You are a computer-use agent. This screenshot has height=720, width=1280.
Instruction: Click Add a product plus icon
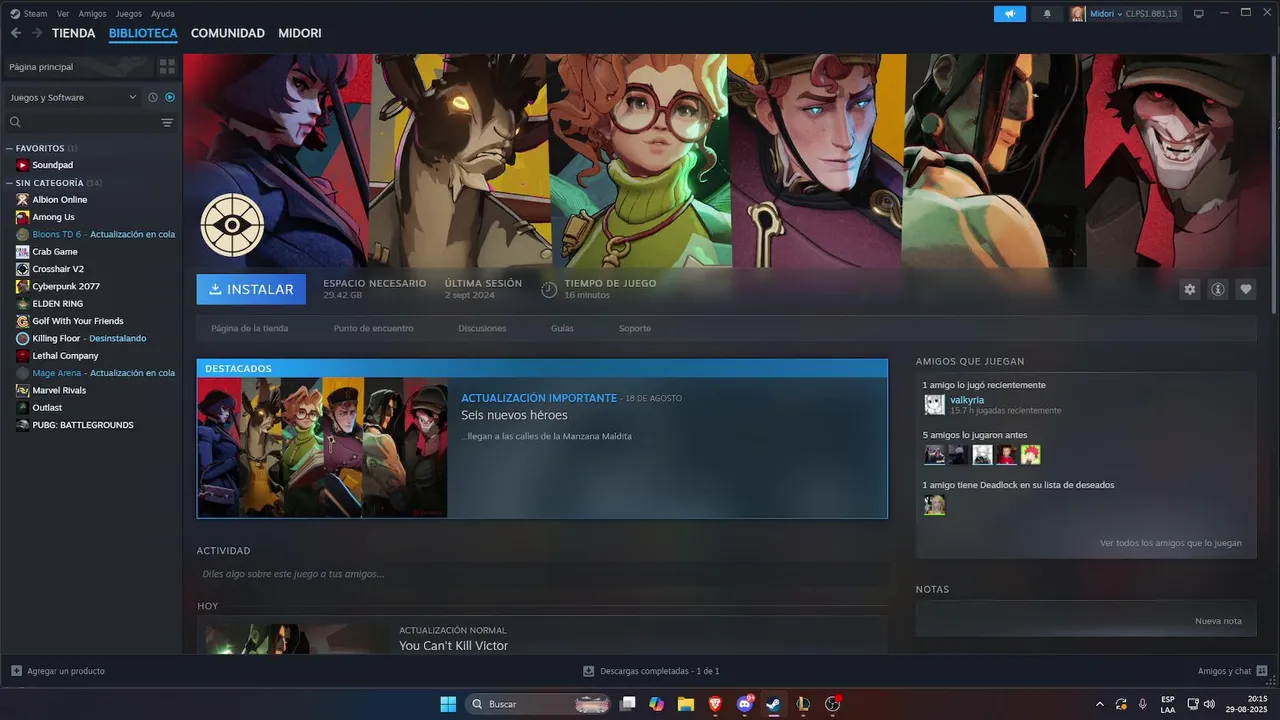click(16, 671)
